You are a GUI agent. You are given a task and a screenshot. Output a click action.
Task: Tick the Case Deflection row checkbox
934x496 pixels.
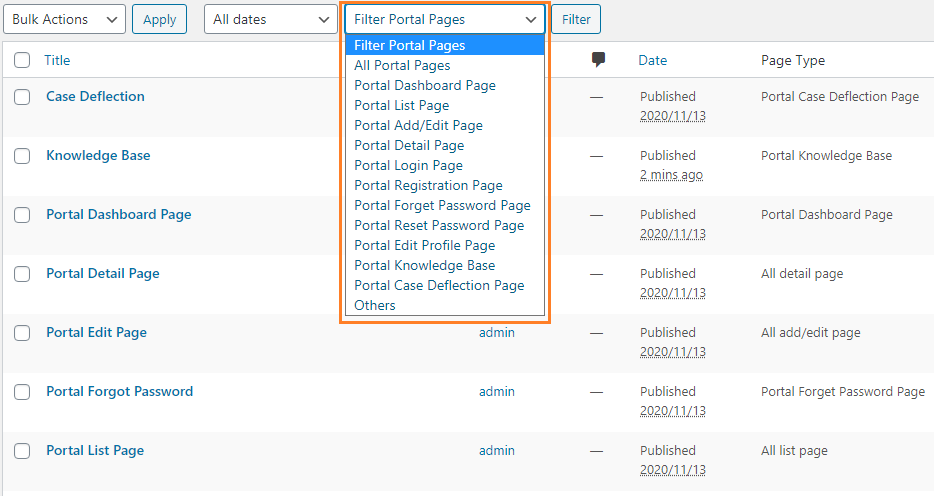(22, 97)
